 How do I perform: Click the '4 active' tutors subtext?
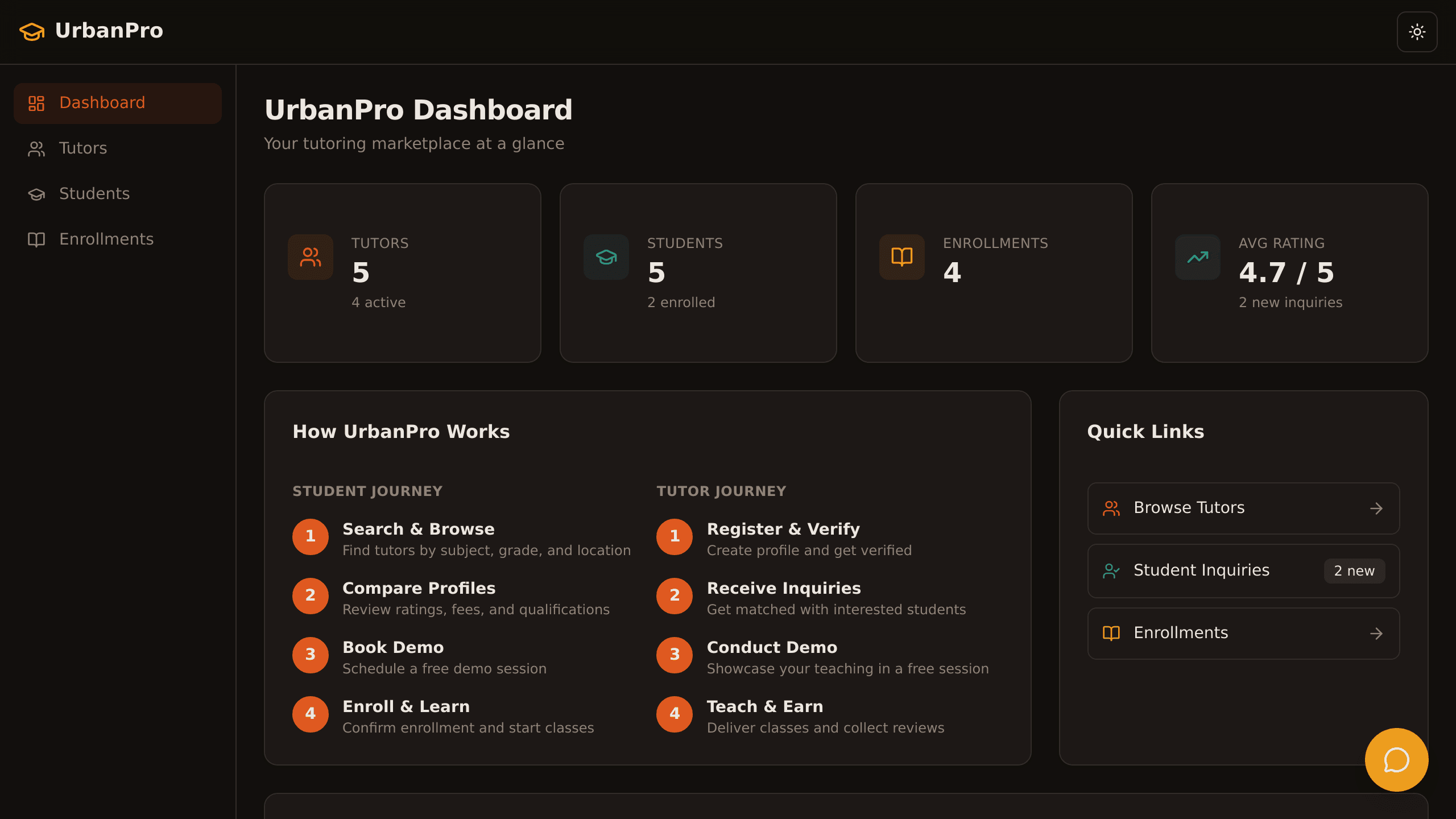click(x=379, y=303)
